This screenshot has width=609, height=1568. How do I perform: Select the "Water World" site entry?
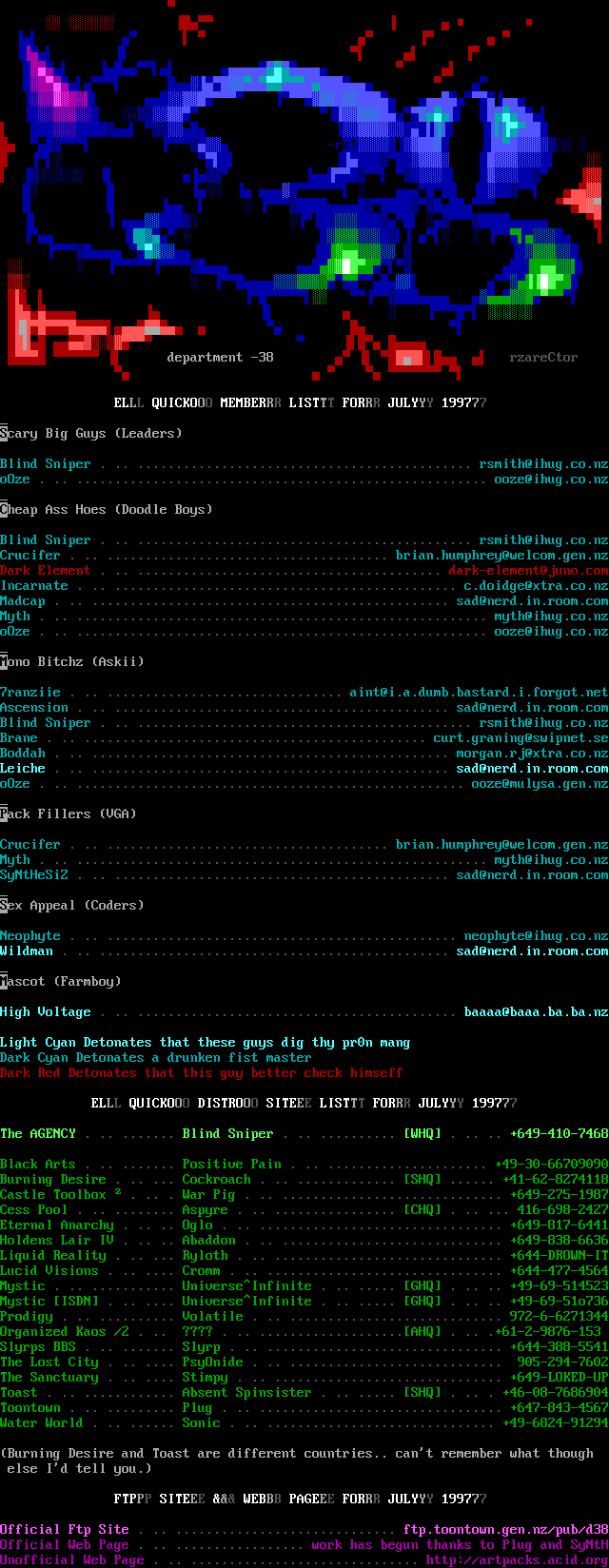pyautogui.click(x=42, y=1423)
